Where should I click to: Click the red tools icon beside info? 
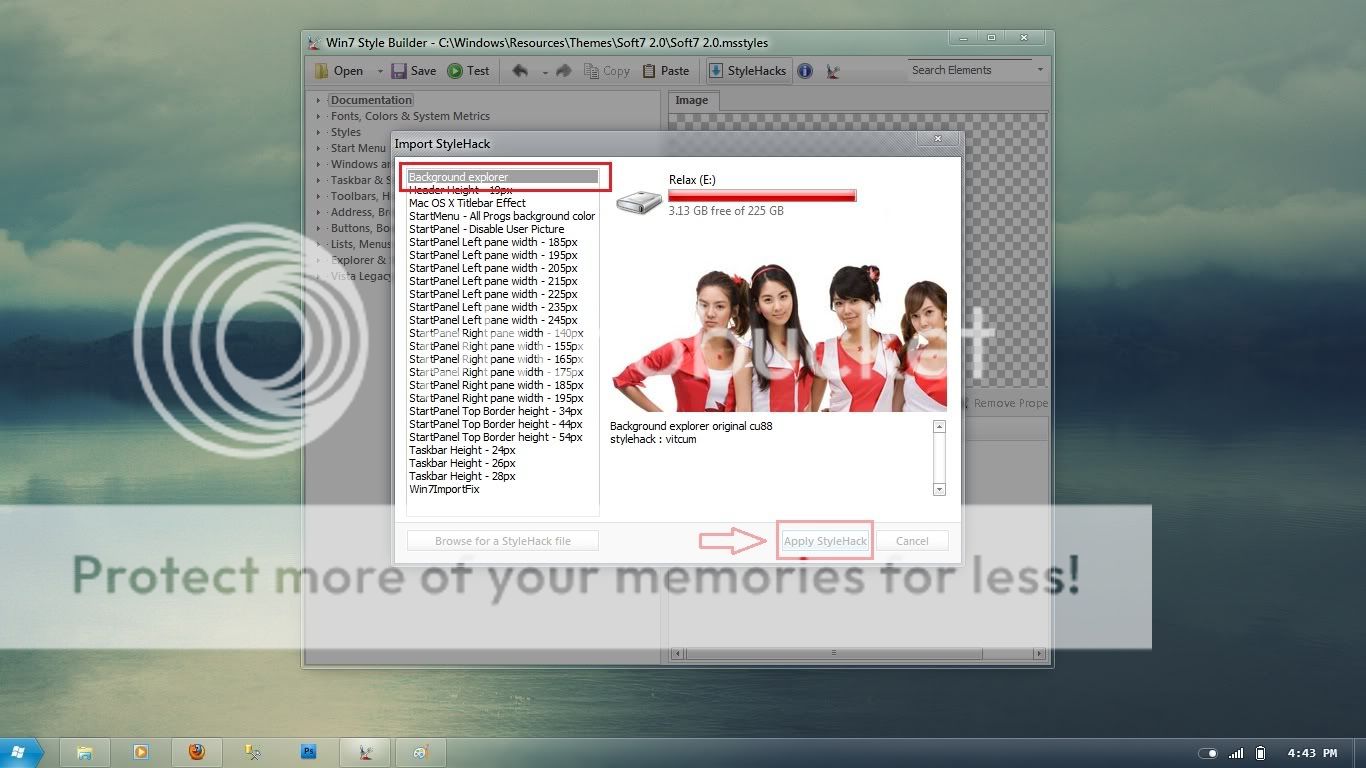click(833, 71)
